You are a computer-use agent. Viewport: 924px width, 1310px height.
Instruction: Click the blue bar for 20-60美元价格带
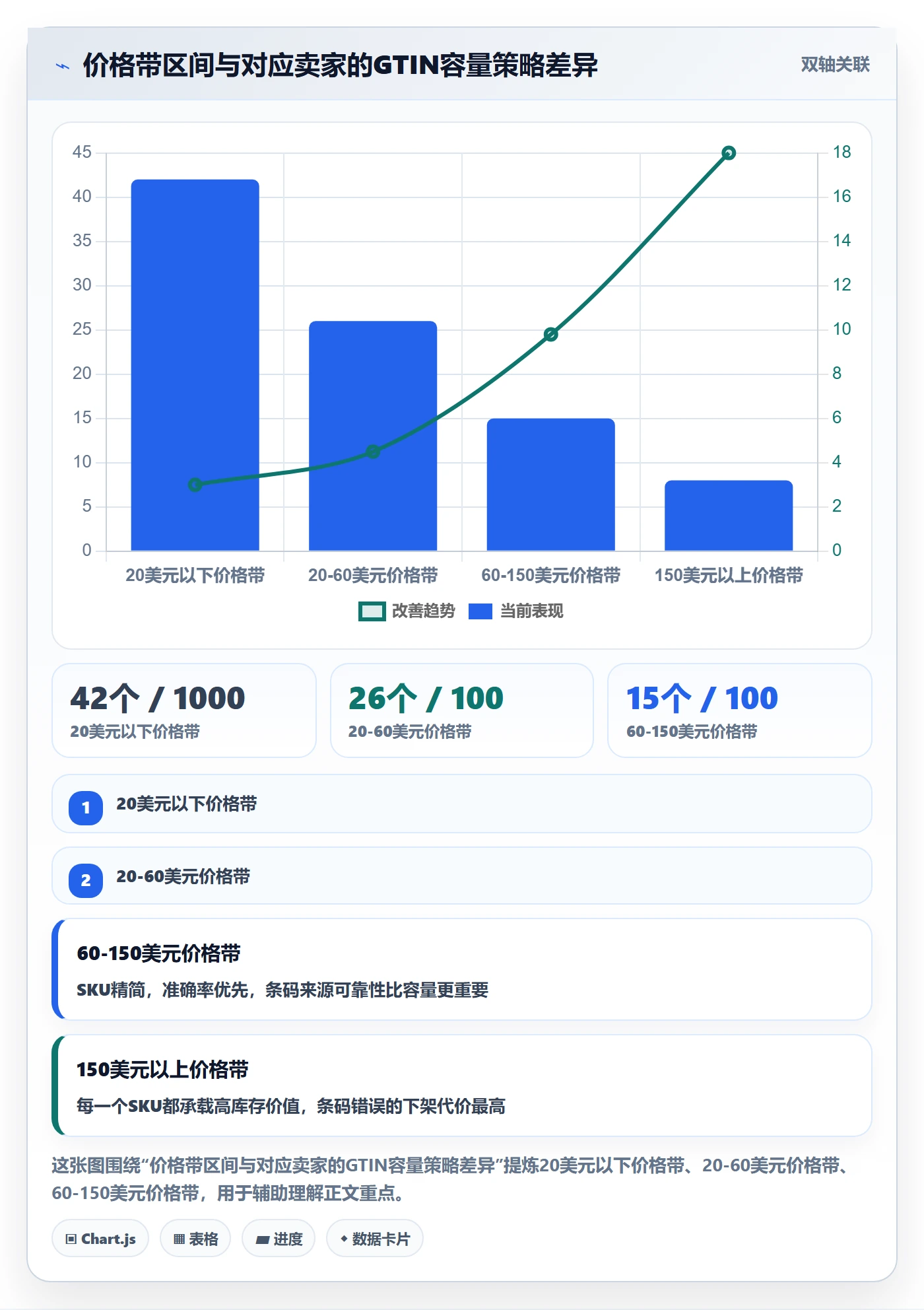373,436
